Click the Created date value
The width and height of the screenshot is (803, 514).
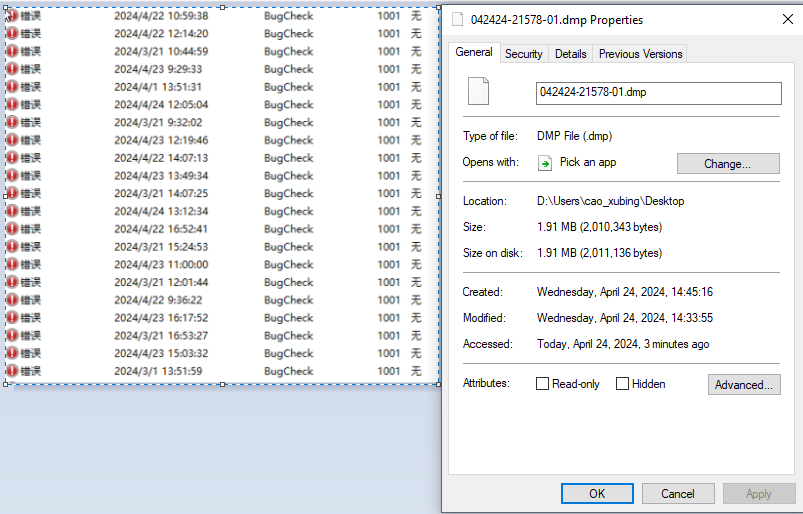click(x=625, y=292)
